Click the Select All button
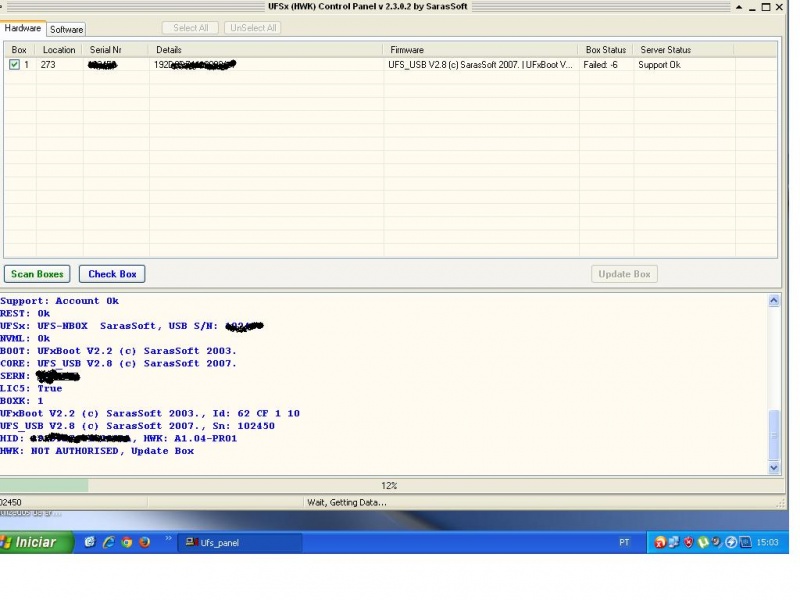 [190, 28]
